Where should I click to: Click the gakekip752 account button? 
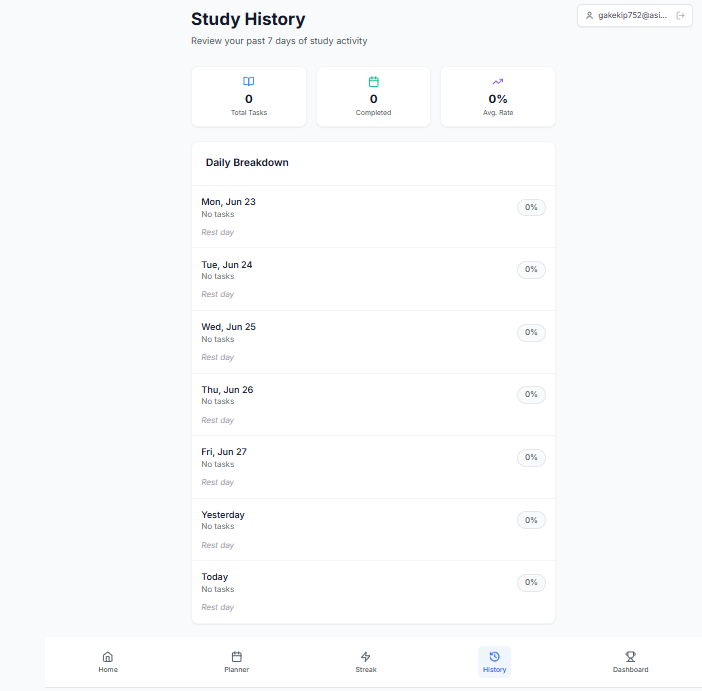(634, 16)
